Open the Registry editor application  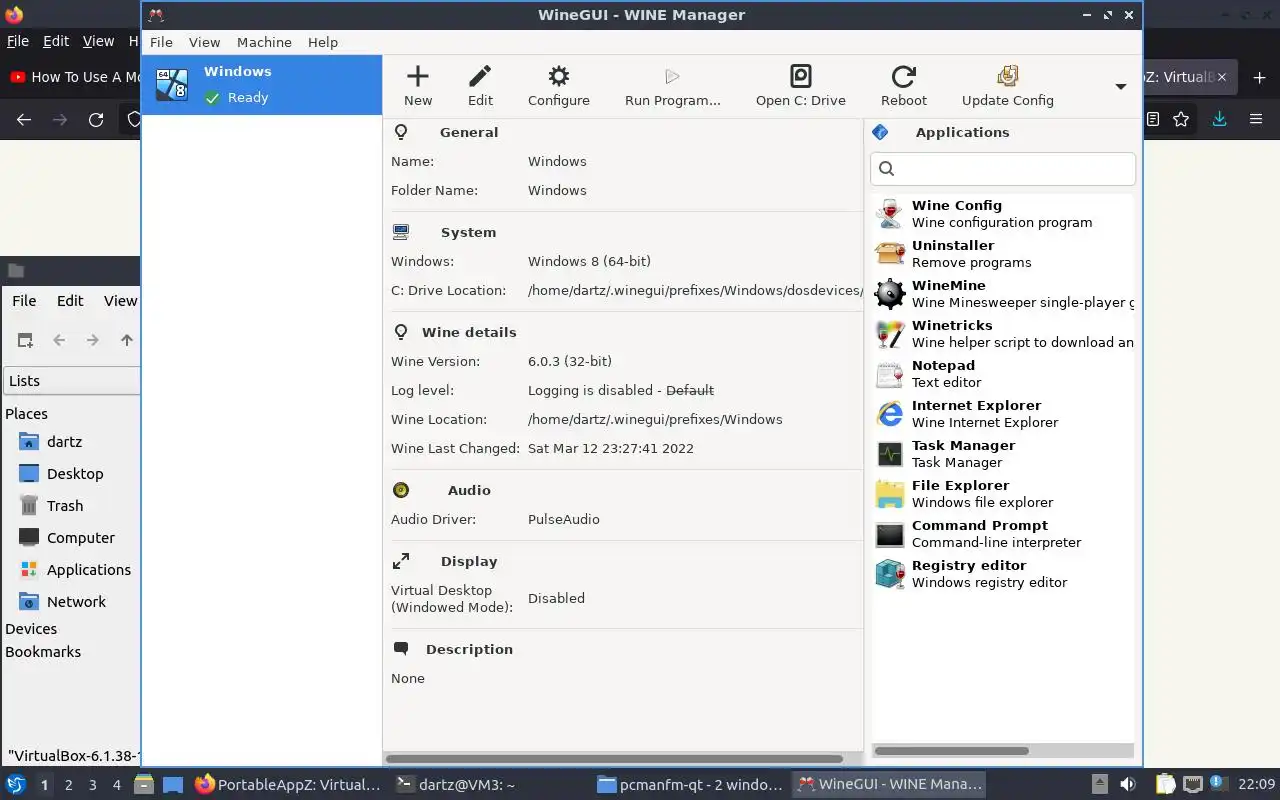tap(1004, 573)
